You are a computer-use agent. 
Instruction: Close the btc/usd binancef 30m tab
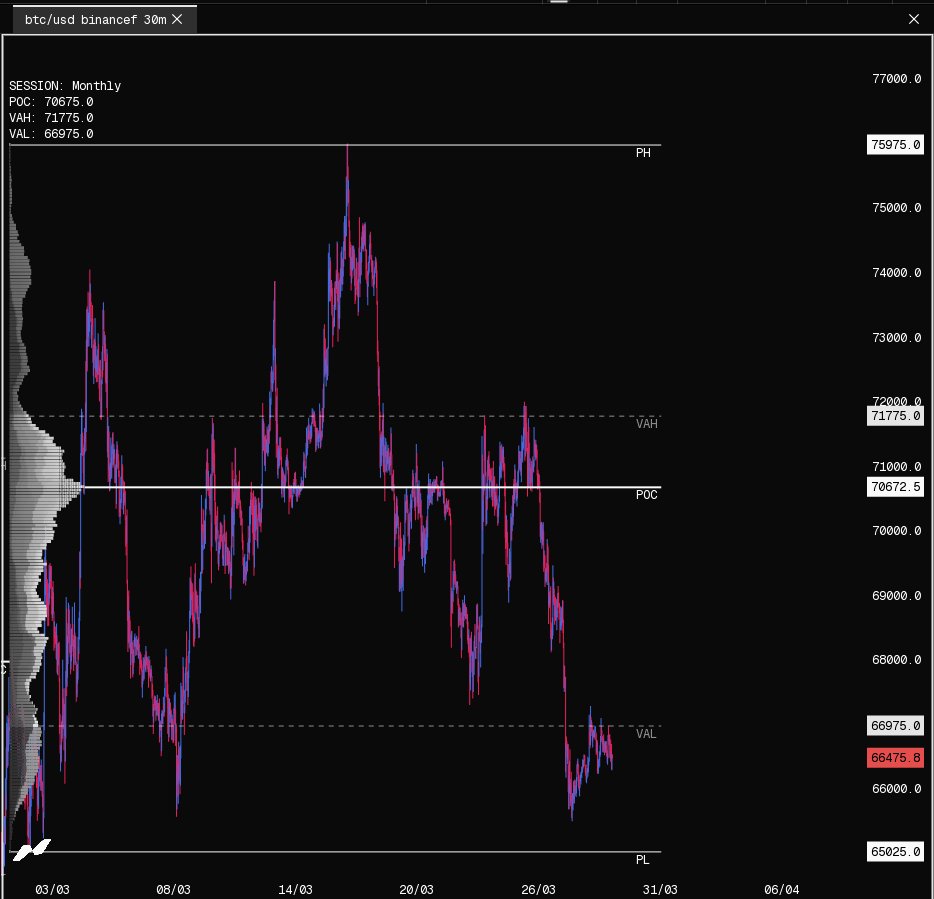[177, 19]
